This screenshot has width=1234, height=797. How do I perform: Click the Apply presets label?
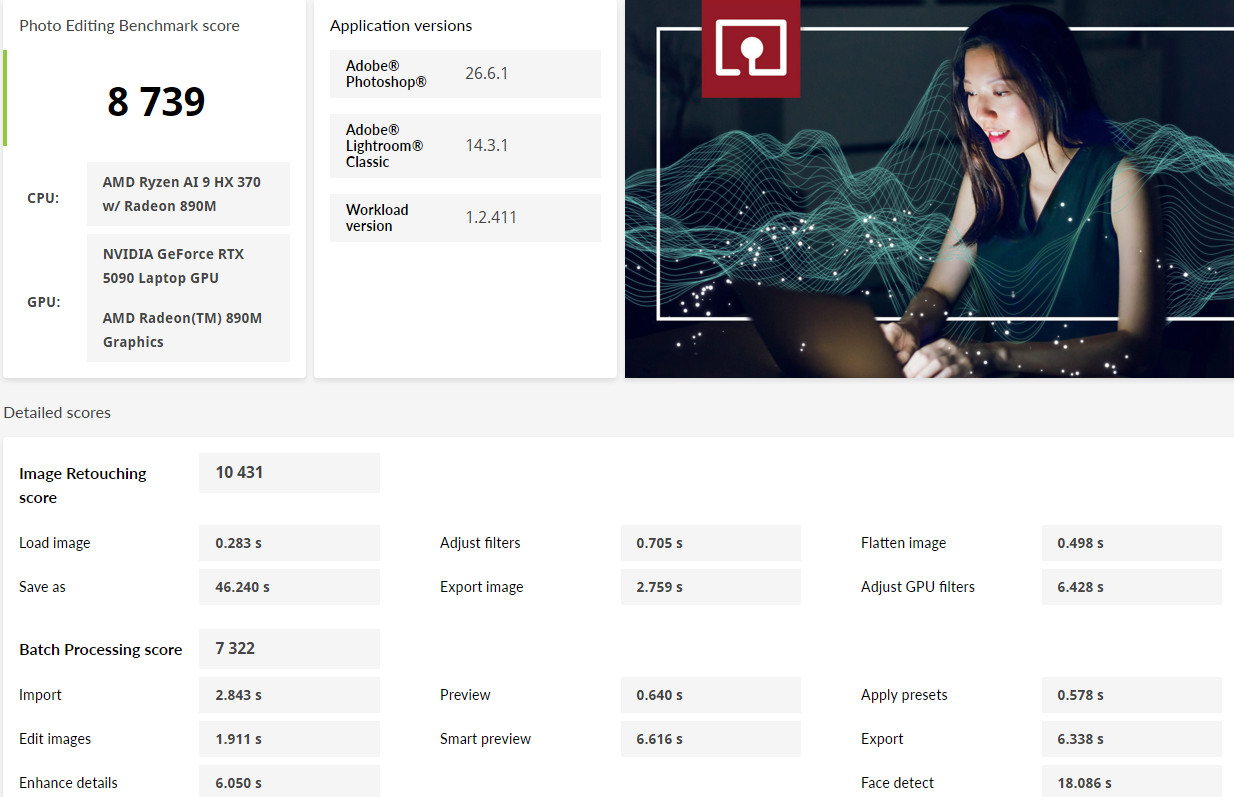904,695
